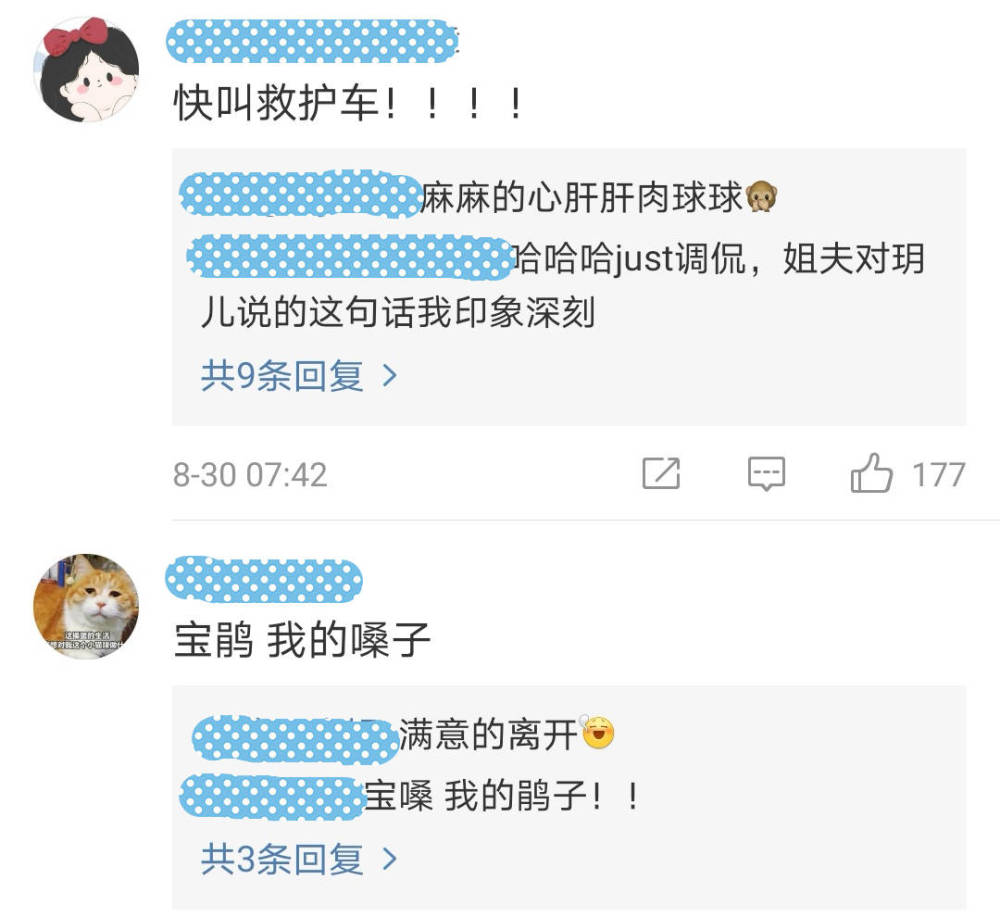The image size is (1000, 917).
Task: Open the reply comment bubble icon
Action: click(x=766, y=473)
